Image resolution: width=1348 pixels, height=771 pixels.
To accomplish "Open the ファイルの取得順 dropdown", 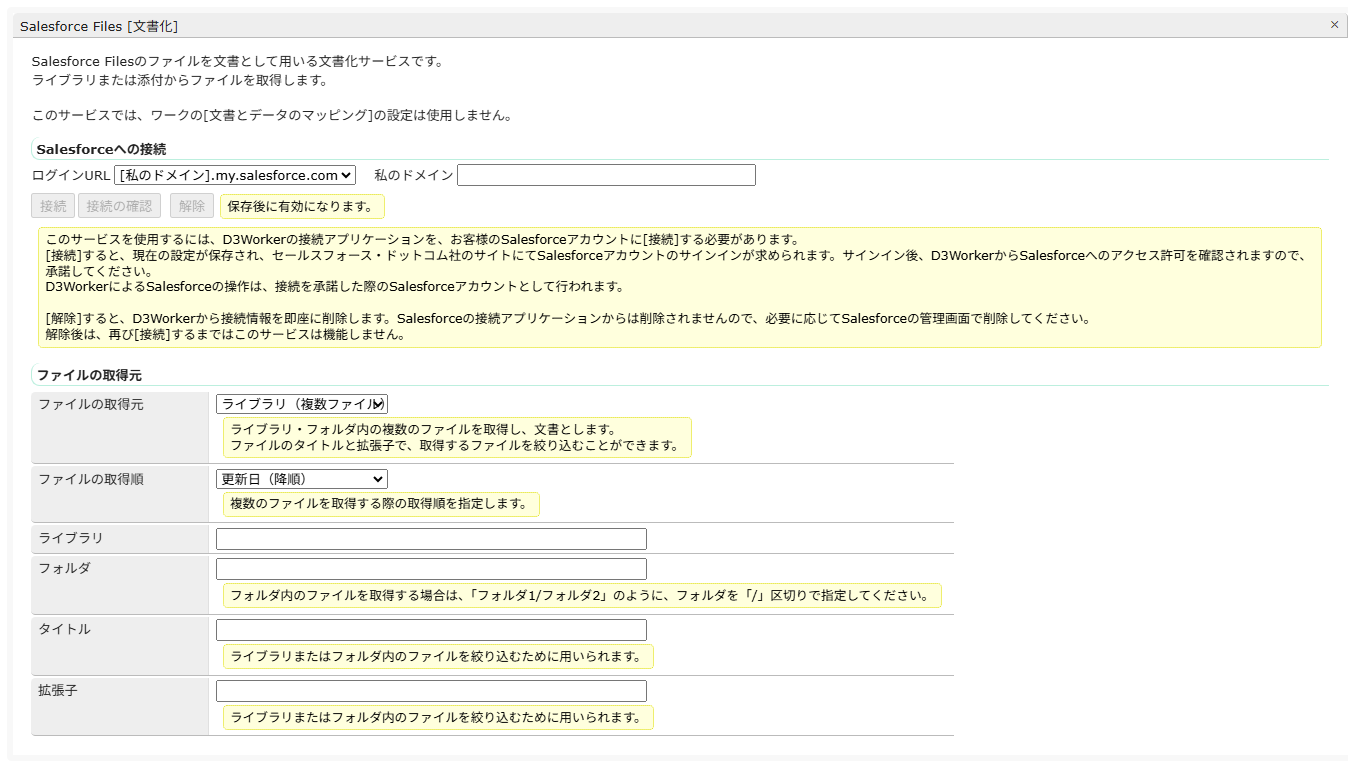I will (302, 480).
